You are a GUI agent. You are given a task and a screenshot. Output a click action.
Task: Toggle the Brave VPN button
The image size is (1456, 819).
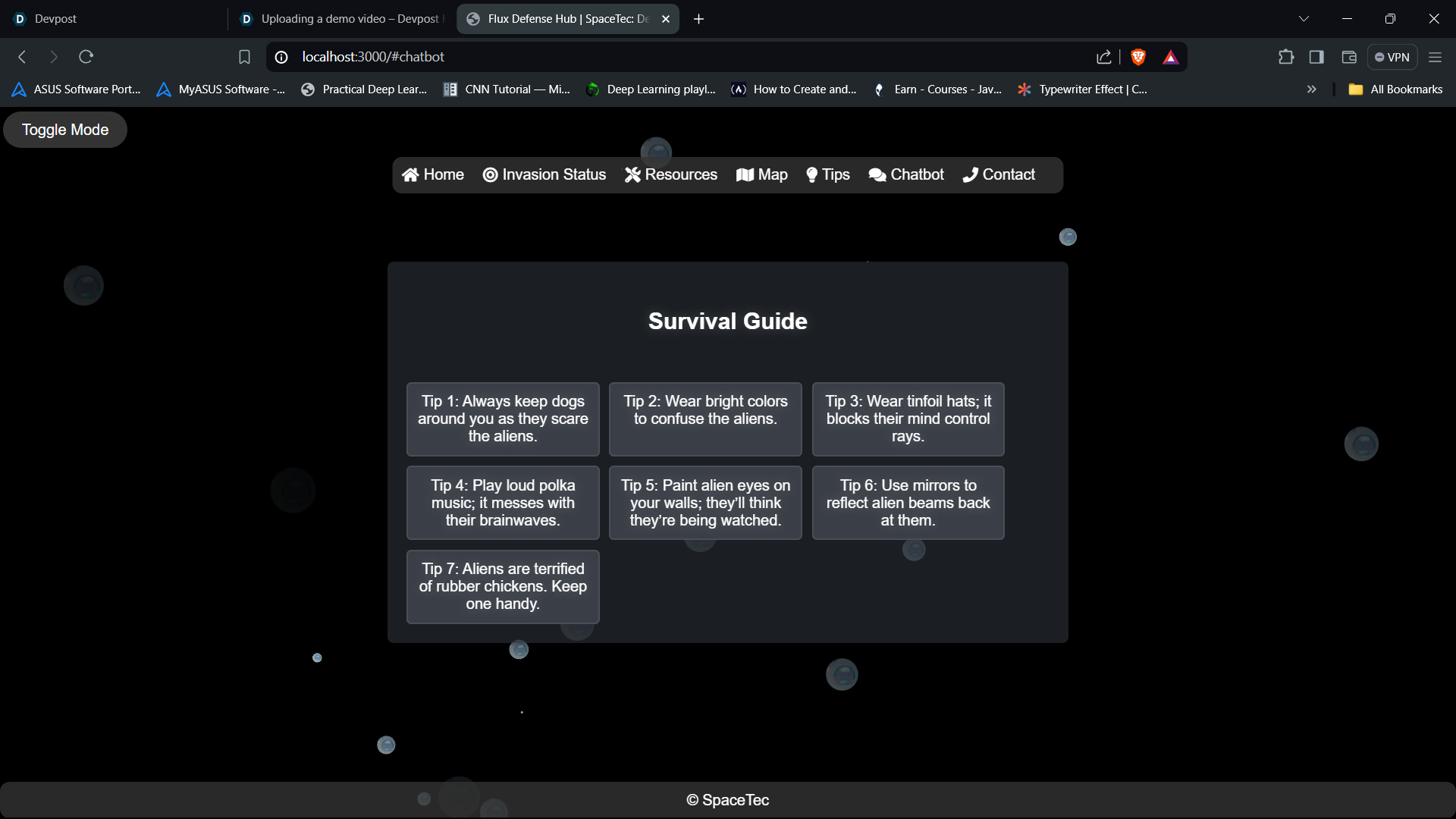(1392, 57)
